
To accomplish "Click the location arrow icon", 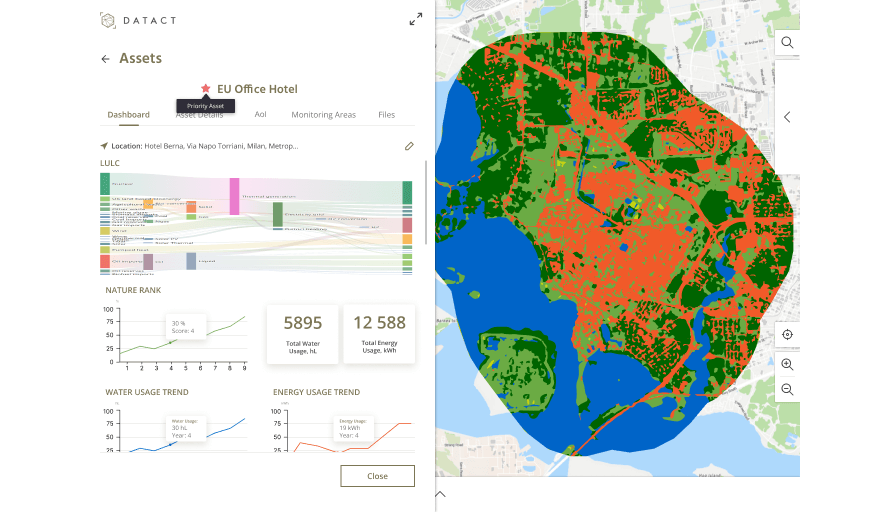I will pos(104,146).
